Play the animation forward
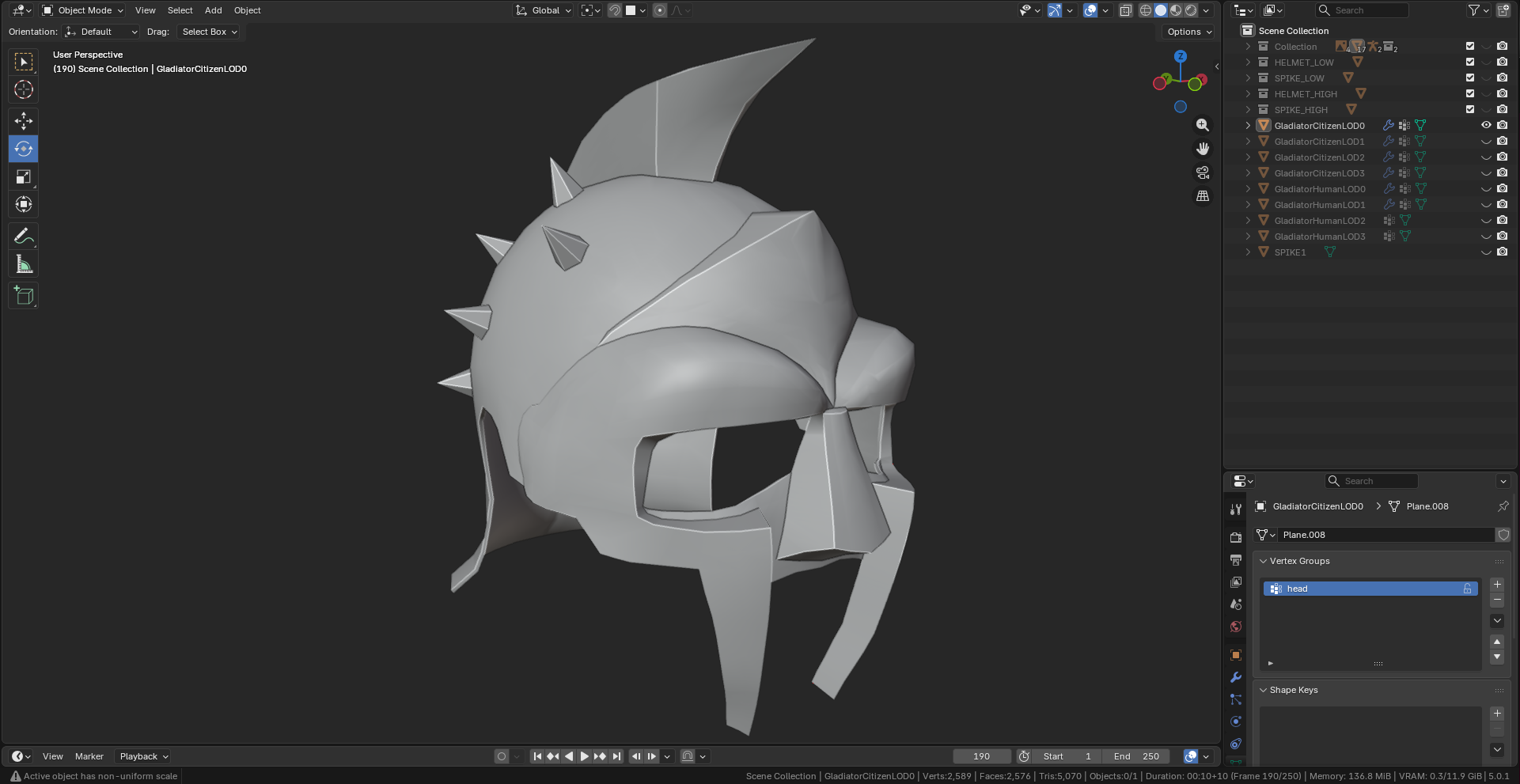 (585, 756)
